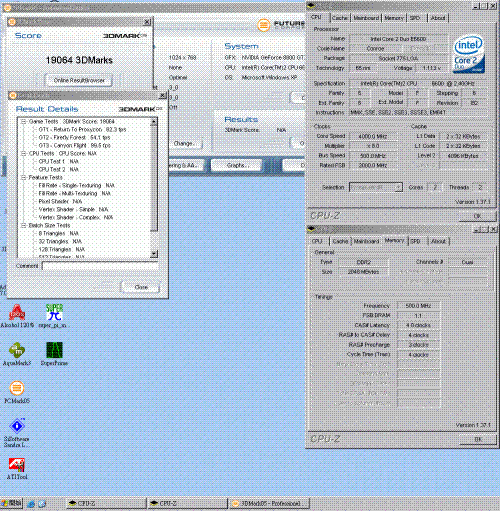The width and height of the screenshot is (500, 511).
Task: Open the About tab in processor CPU-Z window
Action: point(438,18)
